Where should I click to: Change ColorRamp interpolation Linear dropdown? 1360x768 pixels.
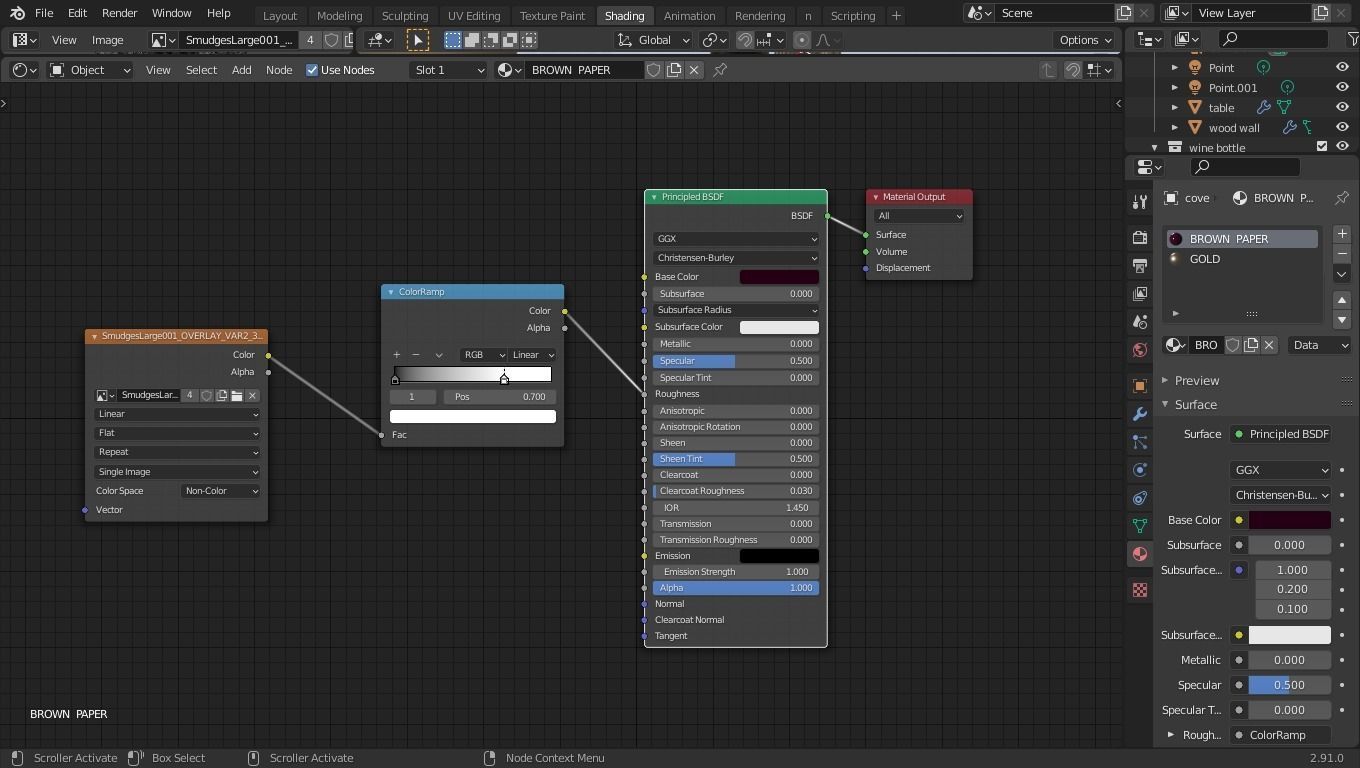point(533,355)
